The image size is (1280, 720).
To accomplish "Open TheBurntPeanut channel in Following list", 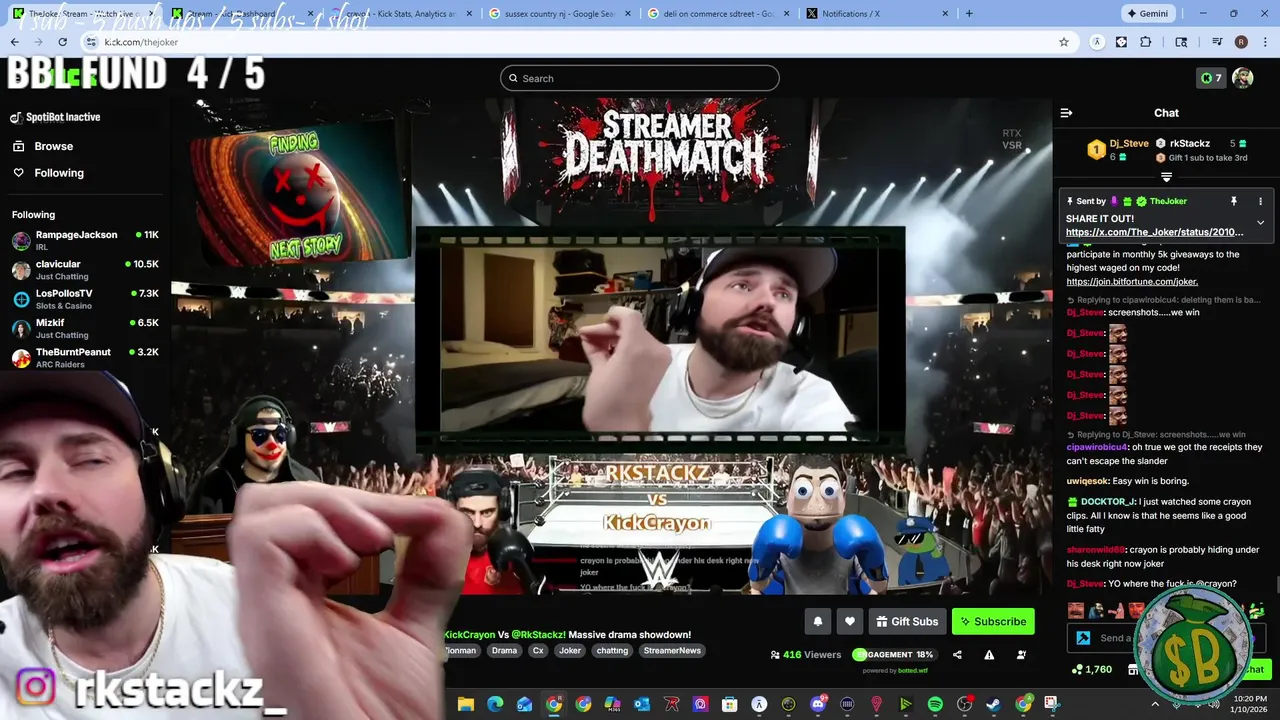I will tap(84, 358).
